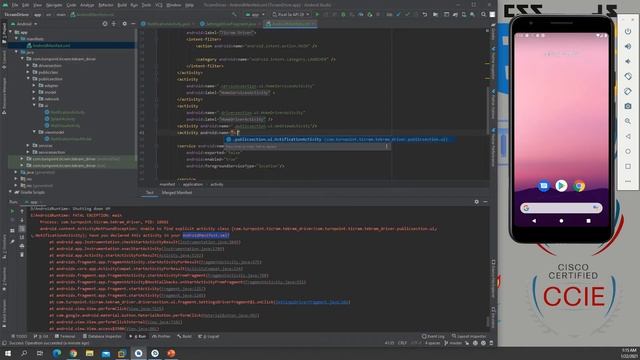Click the green Run app button in toolbar
The width and height of the screenshot is (640, 360).
pyautogui.click(x=317, y=14)
